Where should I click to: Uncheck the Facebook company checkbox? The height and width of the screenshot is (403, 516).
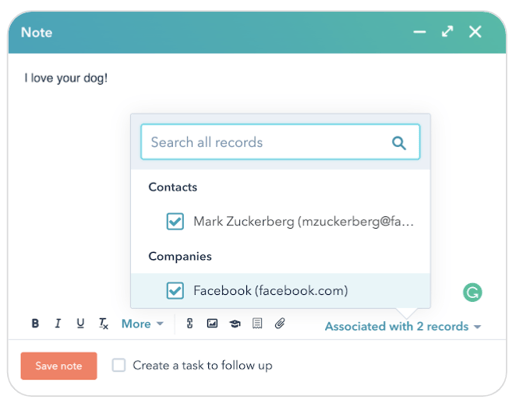coord(175,290)
